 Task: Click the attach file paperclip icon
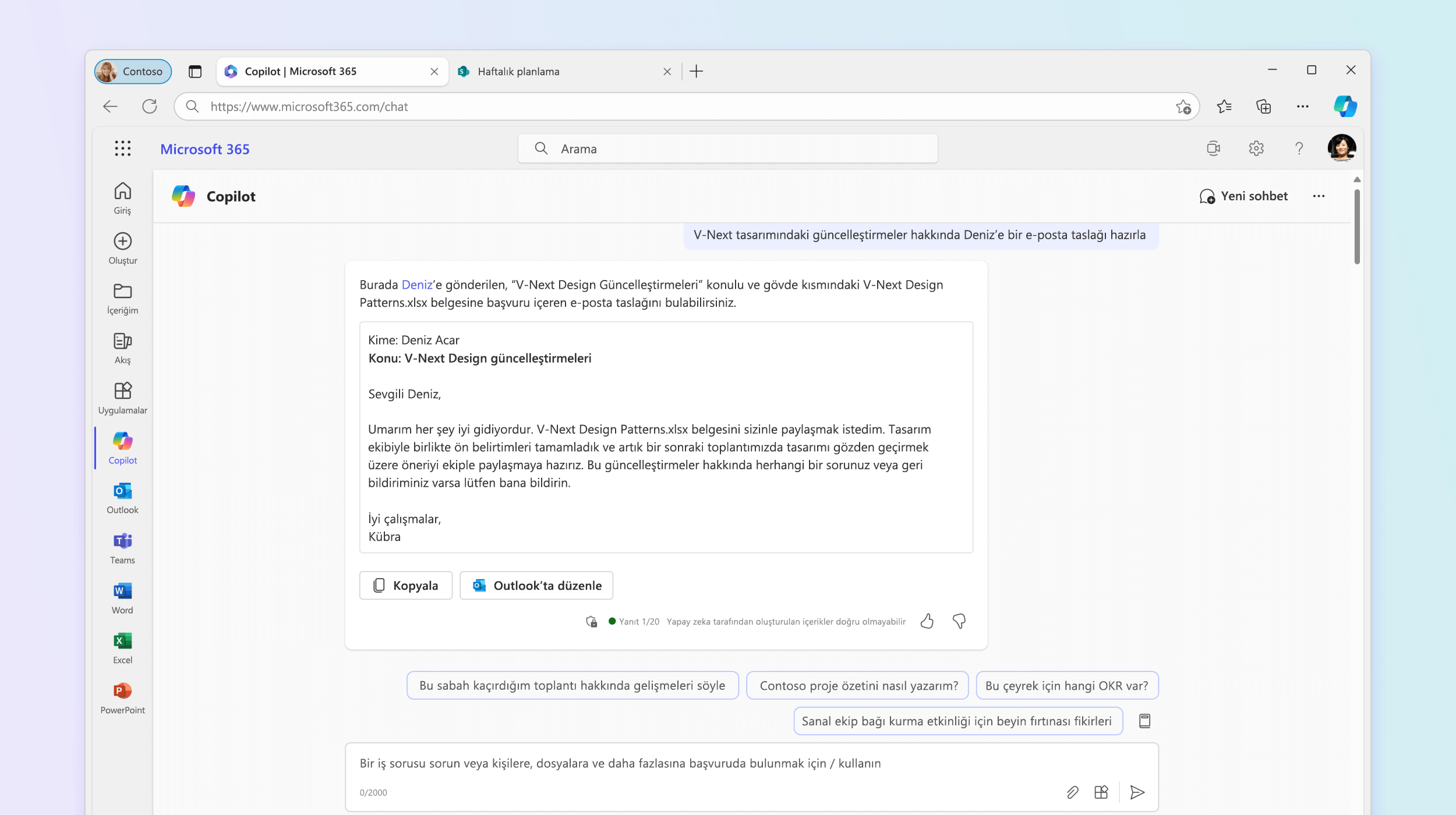(x=1072, y=792)
